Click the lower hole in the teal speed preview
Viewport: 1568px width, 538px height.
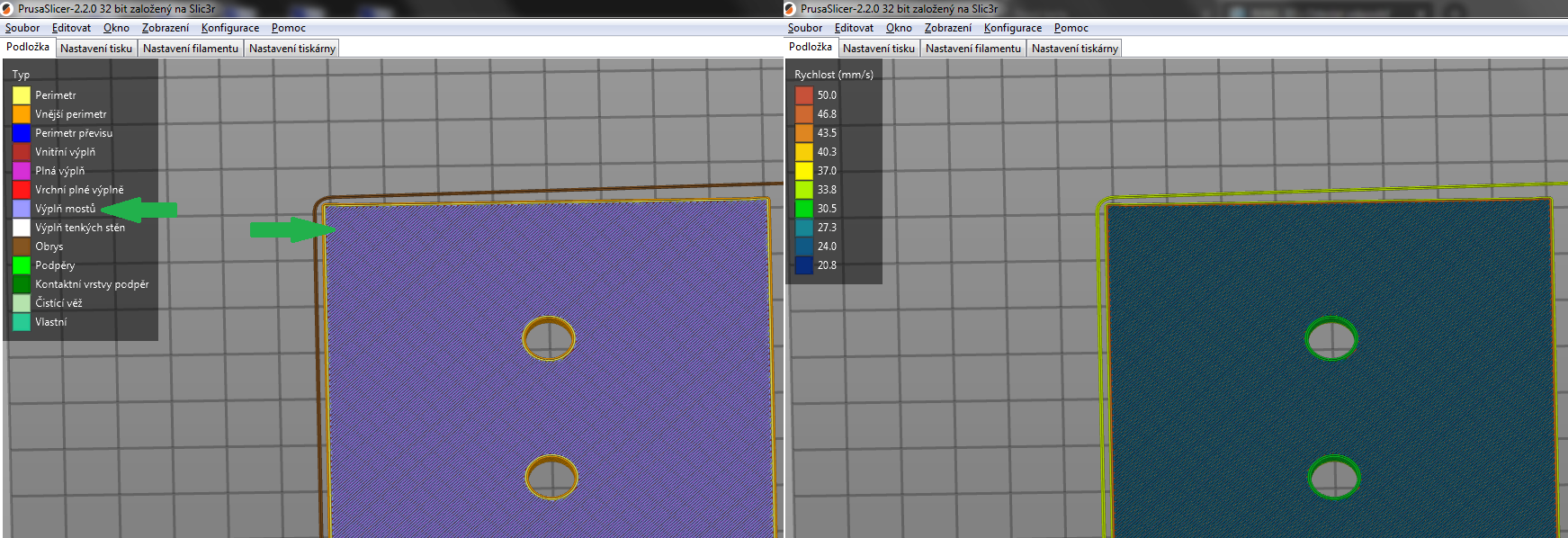(x=1332, y=477)
